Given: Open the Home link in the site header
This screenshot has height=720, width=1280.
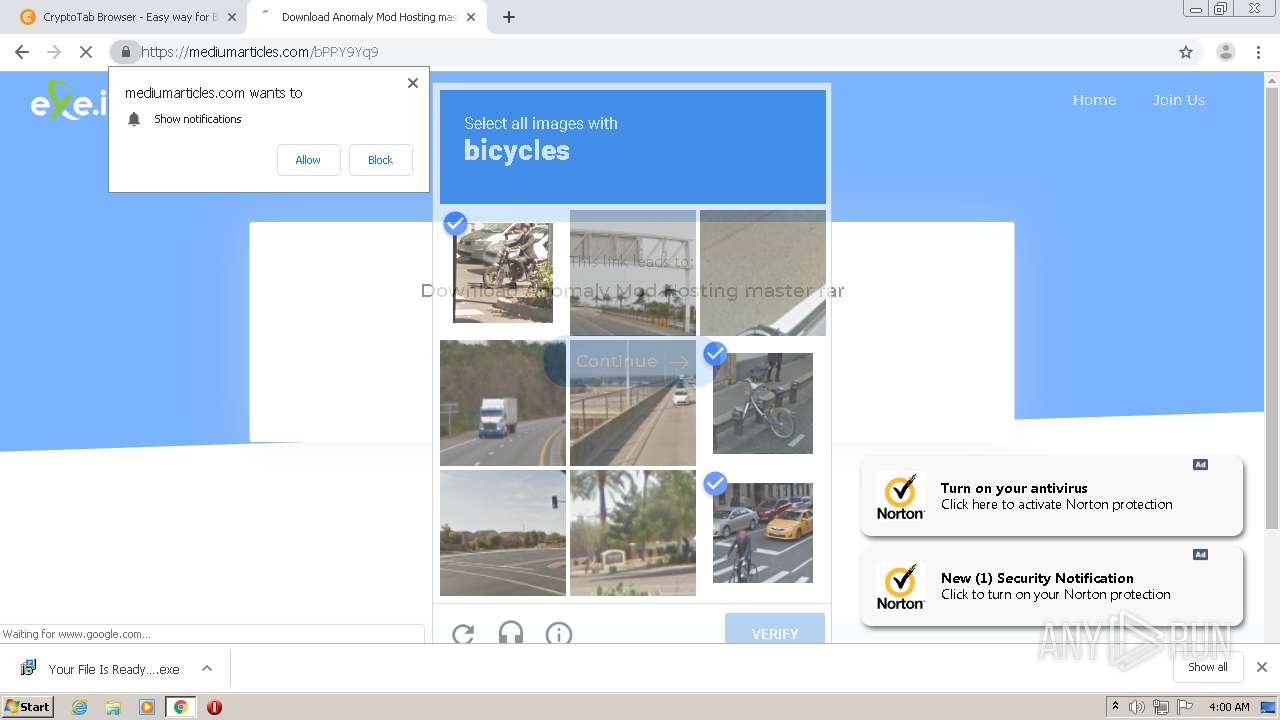Looking at the screenshot, I should click(x=1094, y=100).
